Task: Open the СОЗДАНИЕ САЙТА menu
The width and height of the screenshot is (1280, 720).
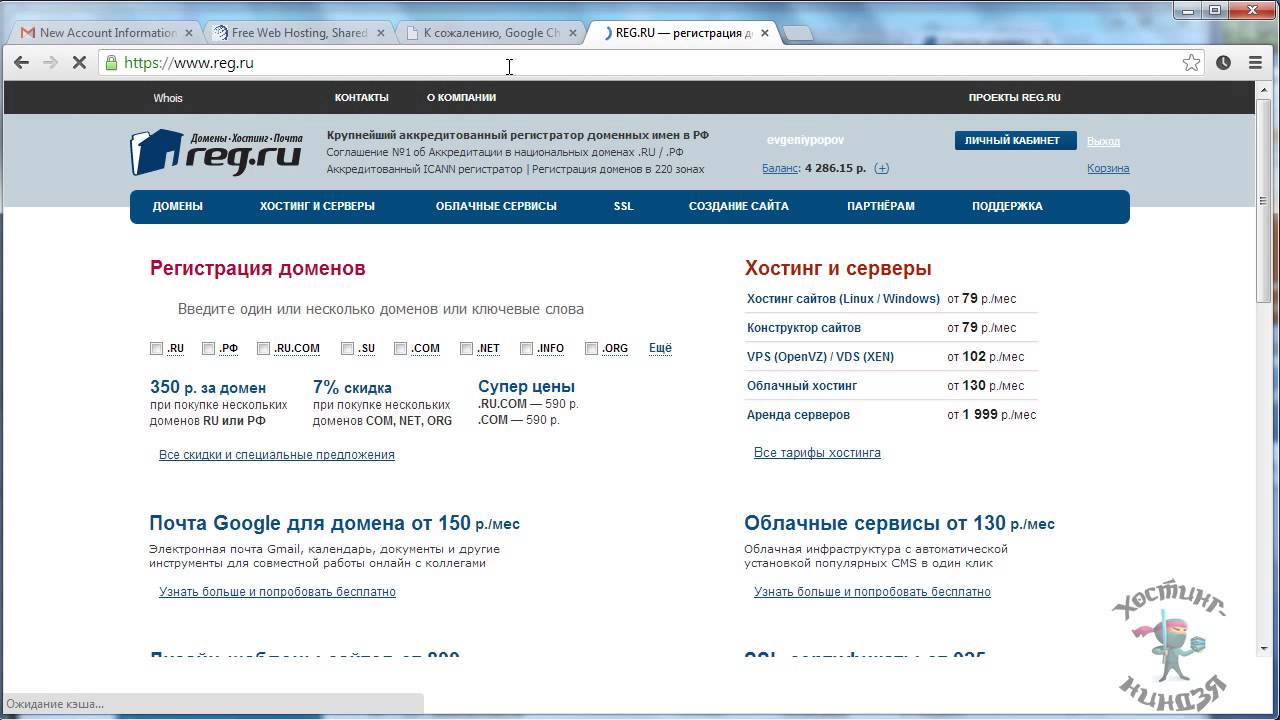Action: tap(739, 206)
